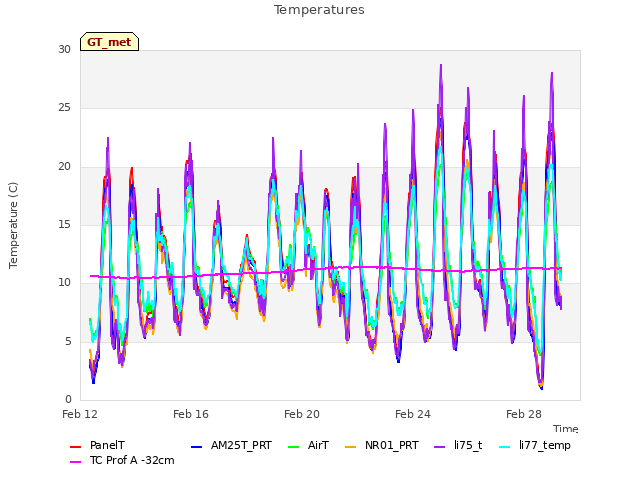Toggle the NR01_PRT legend entry
The image size is (640, 480).
382,445
